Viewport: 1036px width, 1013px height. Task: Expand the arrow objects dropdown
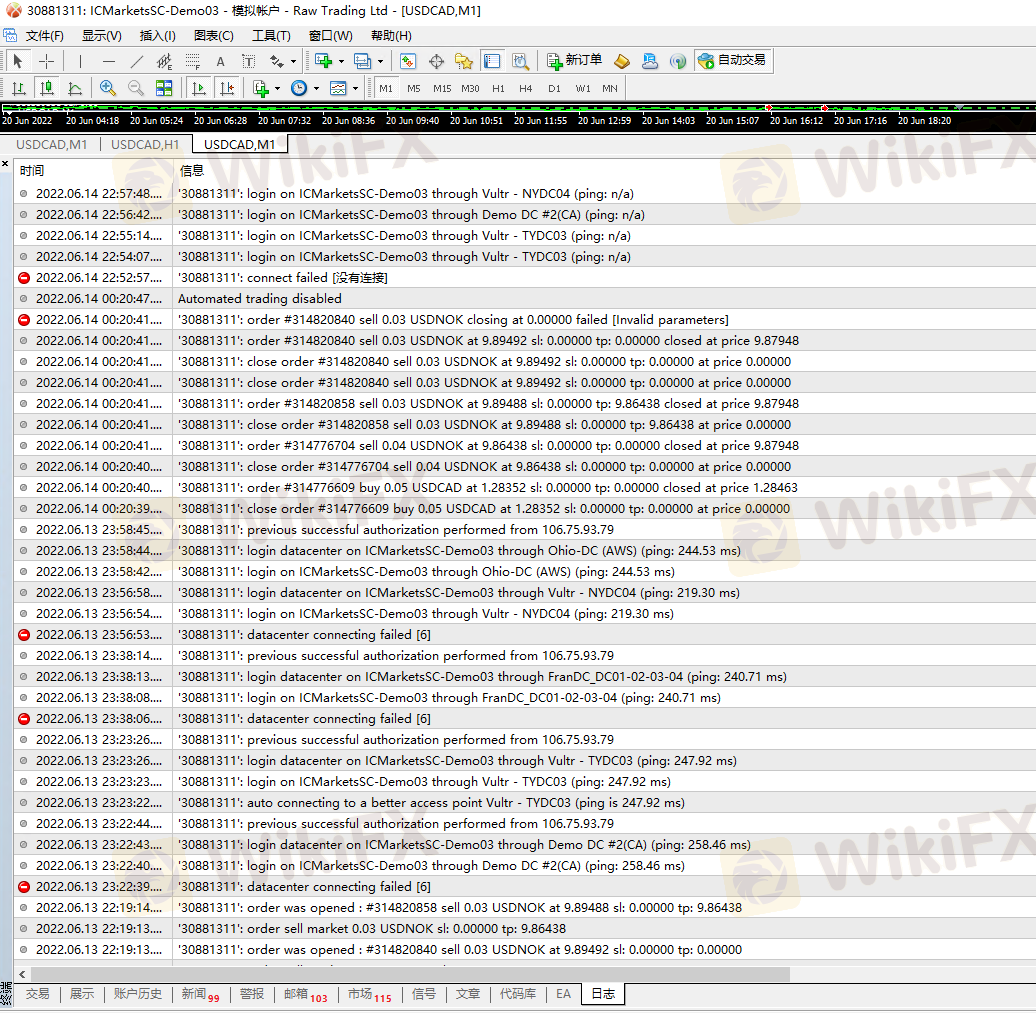coord(293,61)
